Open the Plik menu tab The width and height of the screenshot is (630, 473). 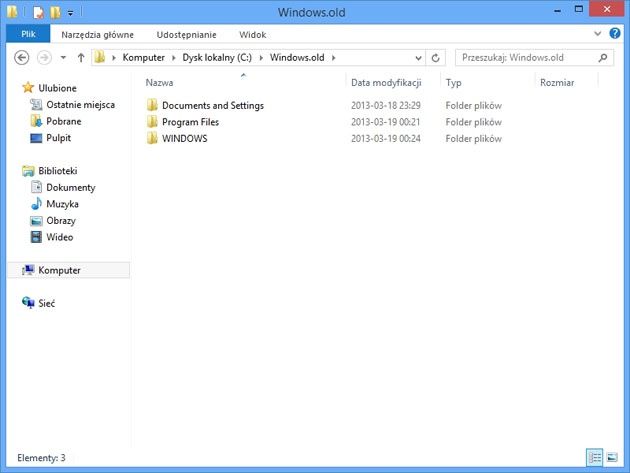[28, 34]
